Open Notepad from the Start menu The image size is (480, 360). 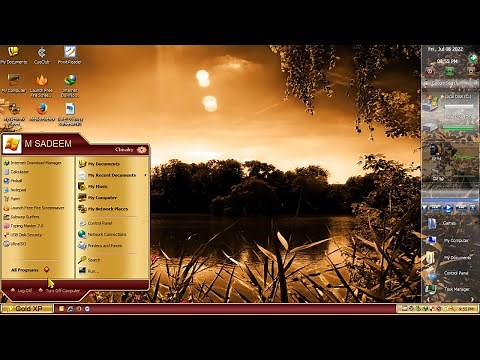pos(15,190)
